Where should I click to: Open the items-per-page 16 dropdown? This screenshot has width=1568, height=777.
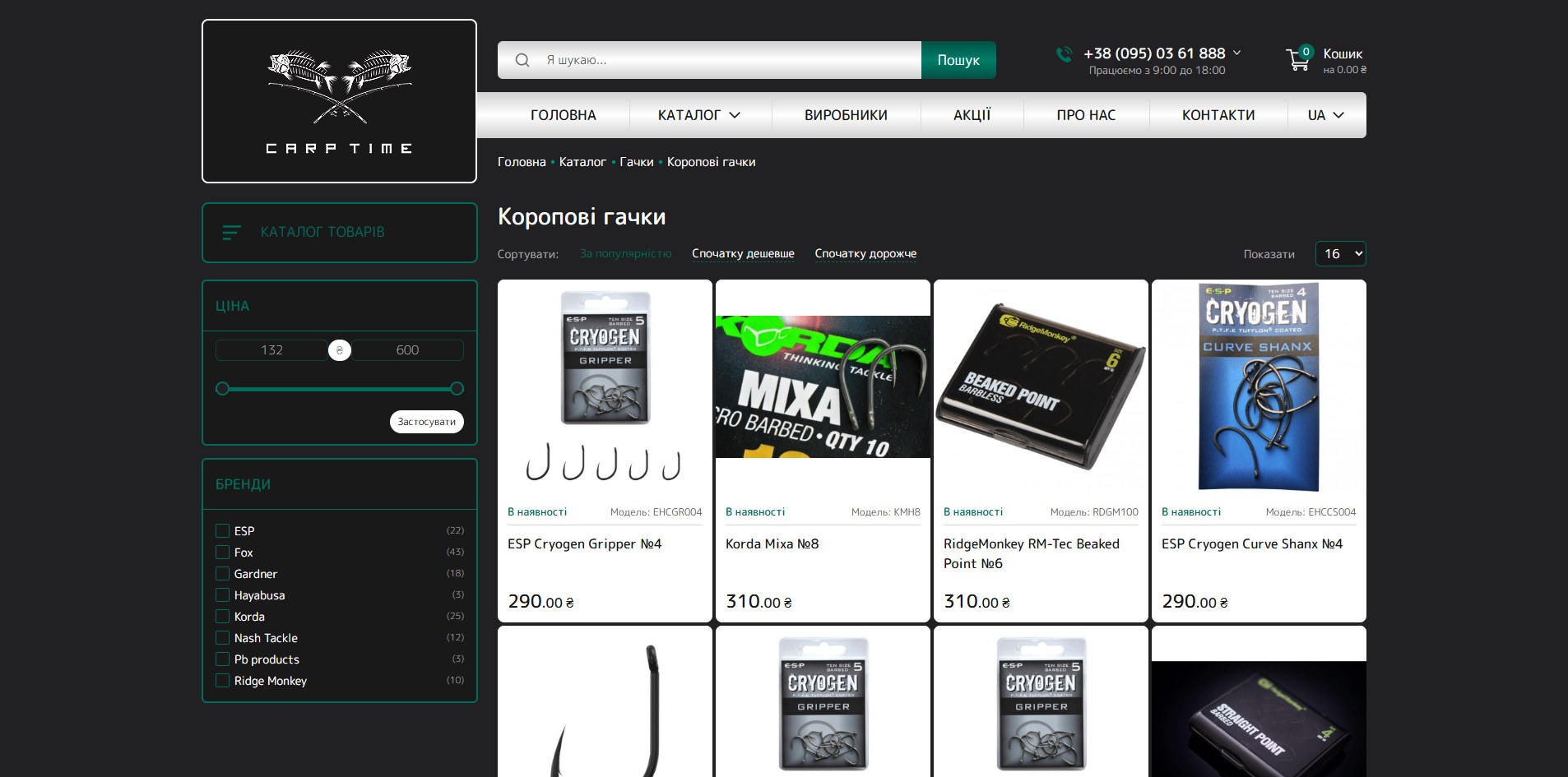[1340, 254]
